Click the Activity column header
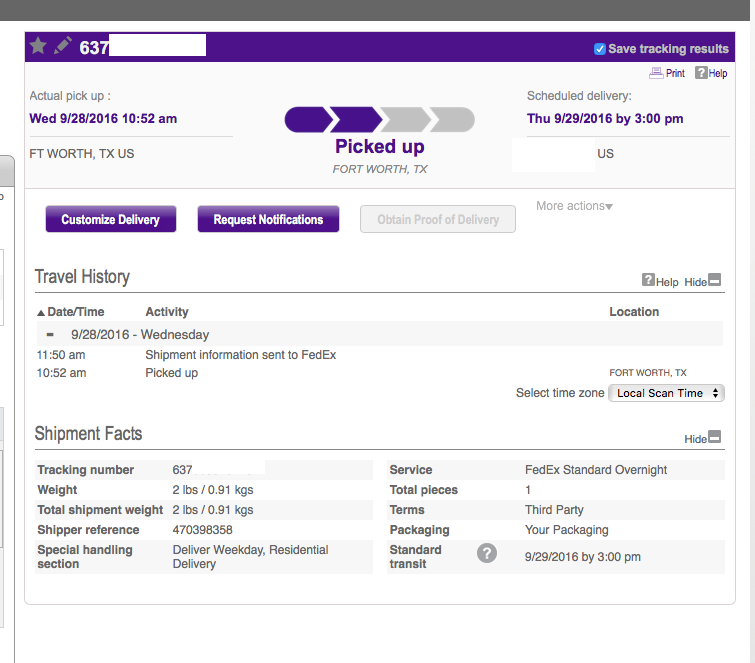755x663 pixels. tap(167, 312)
